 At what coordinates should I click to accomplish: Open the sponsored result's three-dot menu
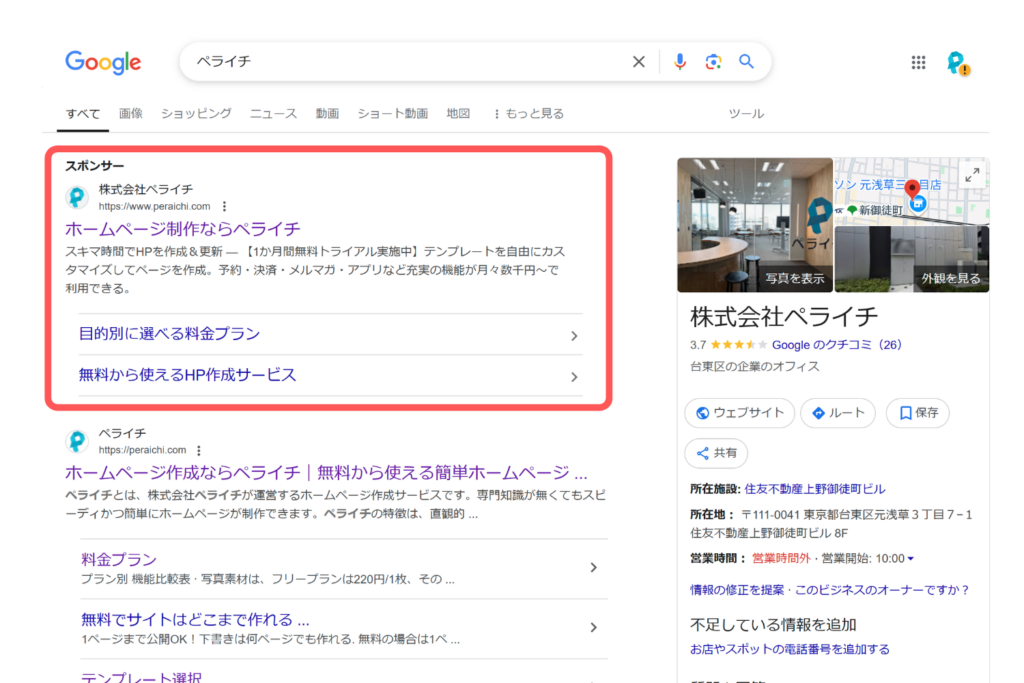pos(224,205)
